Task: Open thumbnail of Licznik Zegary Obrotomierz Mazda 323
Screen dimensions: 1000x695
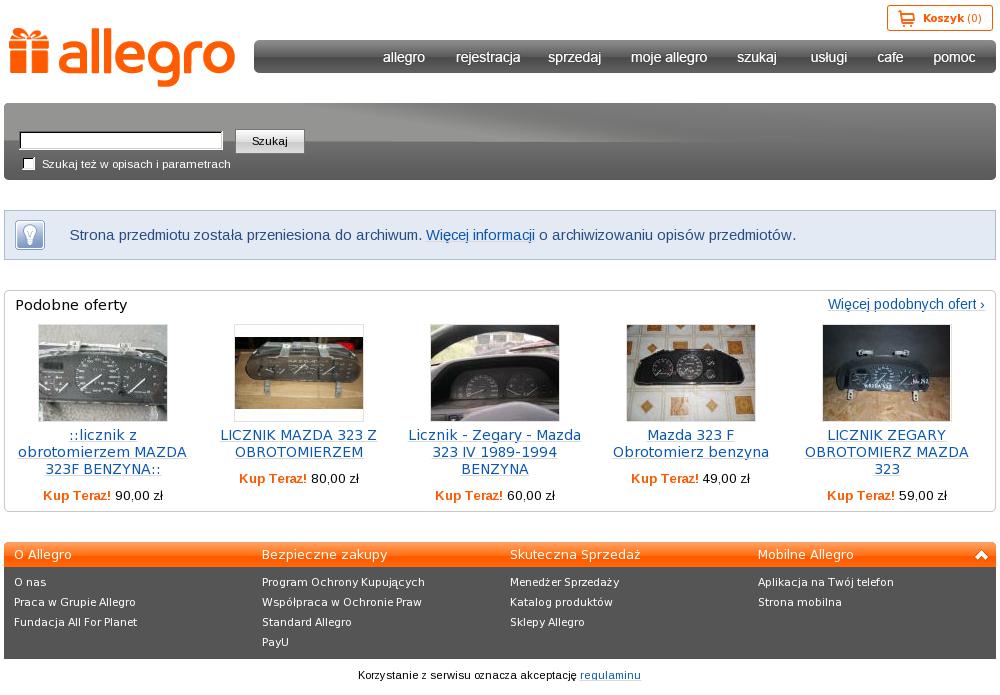Action: [886, 373]
